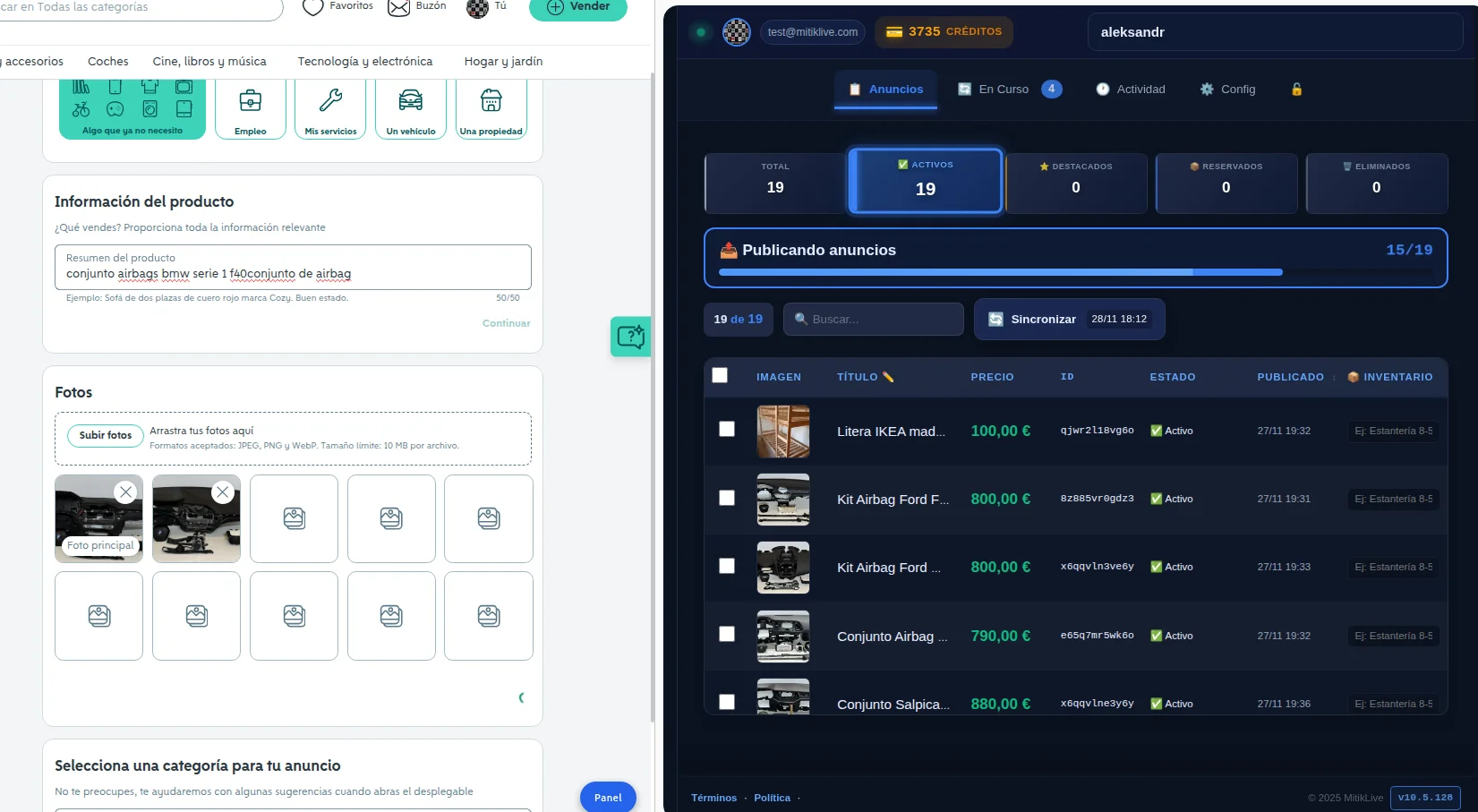The width and height of the screenshot is (1478, 812).
Task: Open the Tecnología y electrónica category menu
Action: pyautogui.click(x=364, y=62)
